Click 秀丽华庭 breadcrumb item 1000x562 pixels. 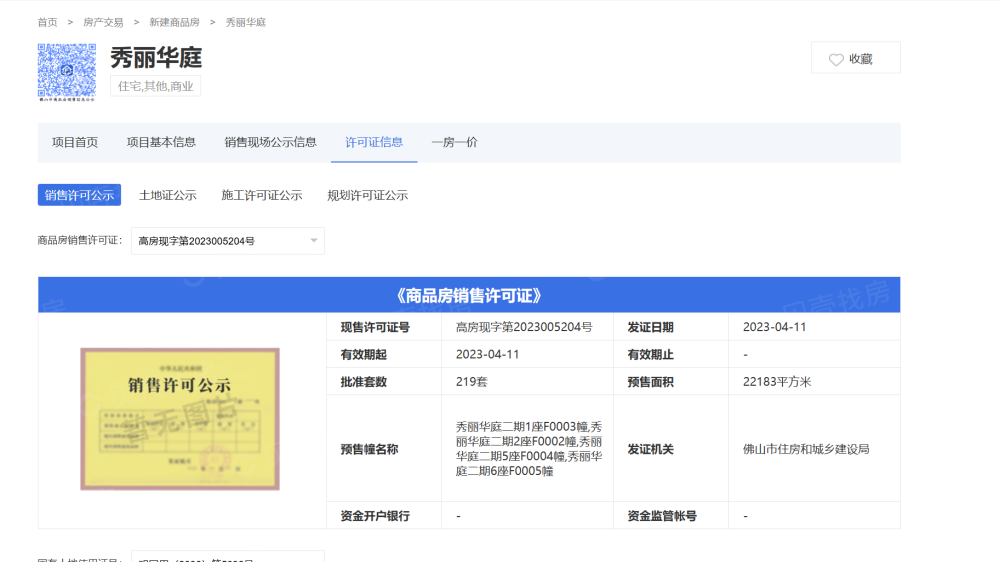pyautogui.click(x=246, y=22)
